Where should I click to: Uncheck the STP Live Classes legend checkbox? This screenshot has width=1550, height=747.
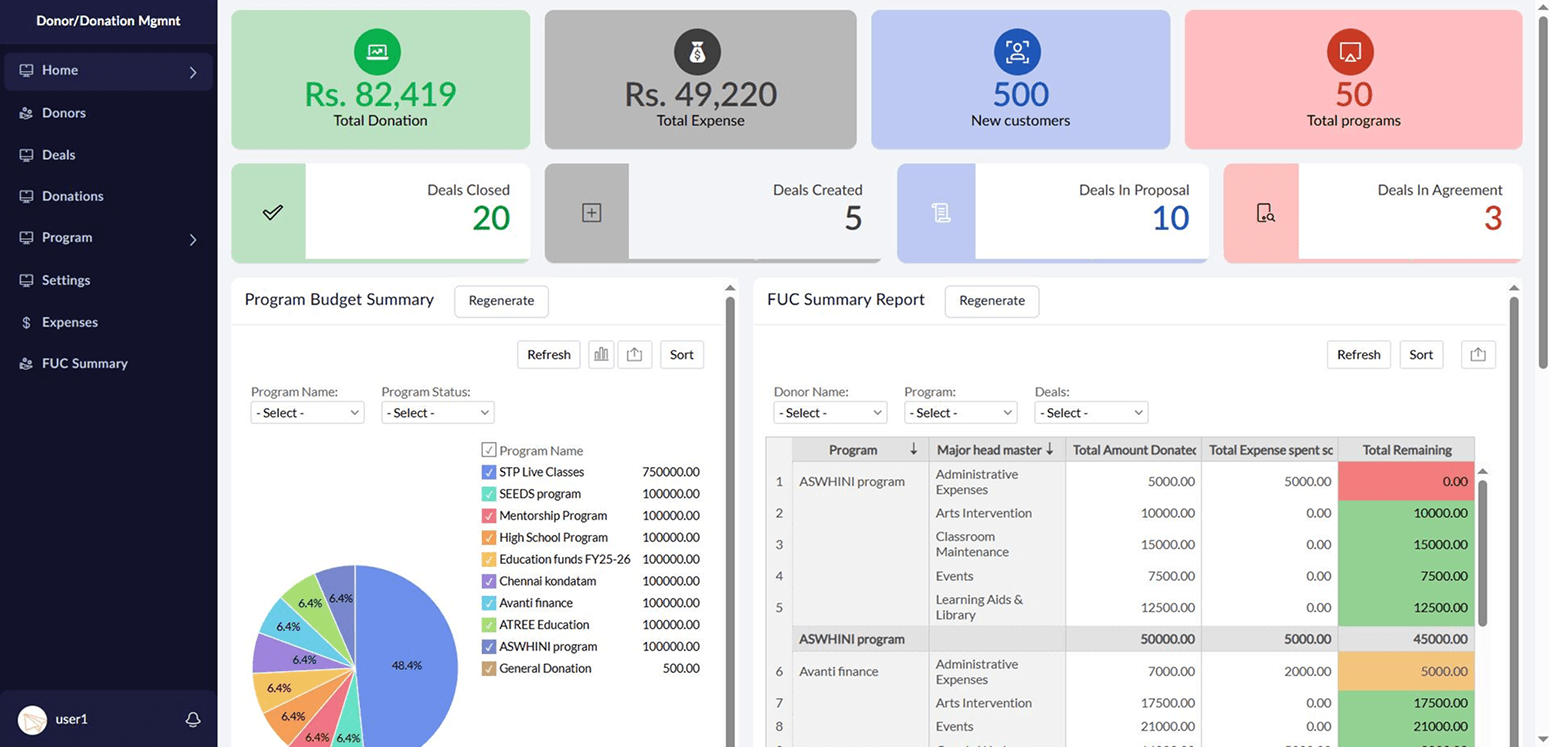pyautogui.click(x=489, y=472)
